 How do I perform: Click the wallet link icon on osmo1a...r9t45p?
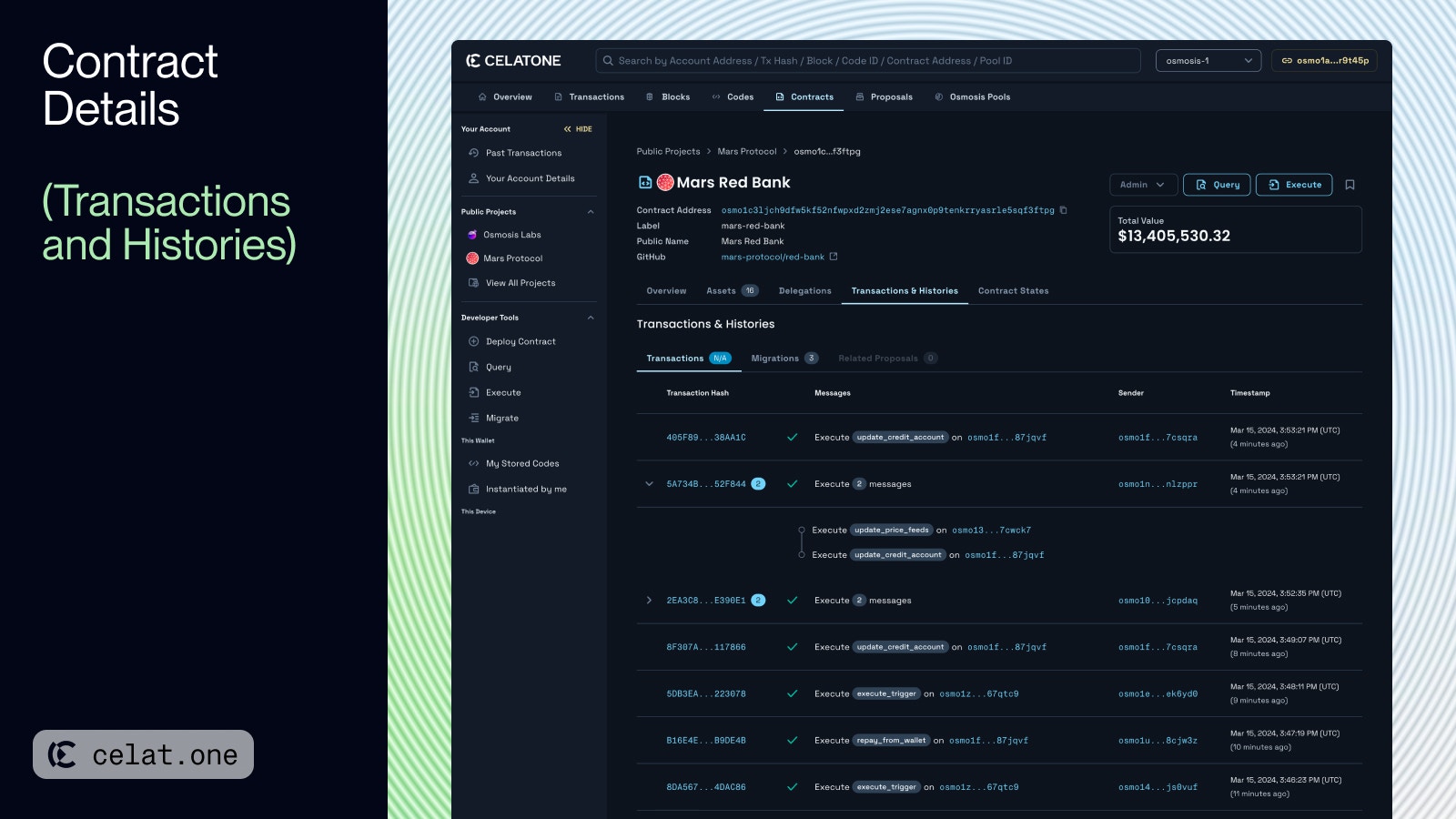pos(1287,61)
